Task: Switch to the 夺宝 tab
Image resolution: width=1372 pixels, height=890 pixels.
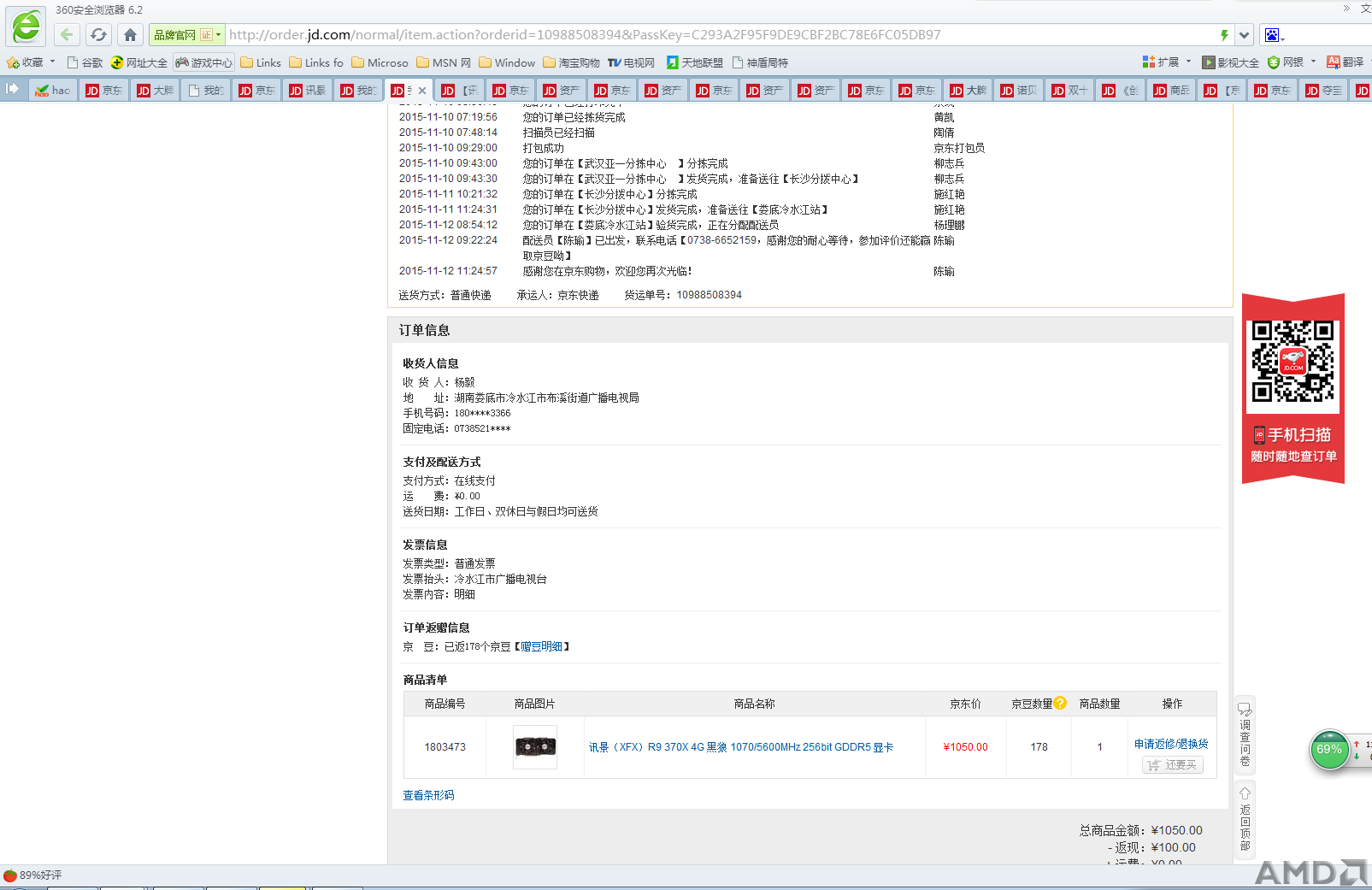Action: (x=1323, y=90)
